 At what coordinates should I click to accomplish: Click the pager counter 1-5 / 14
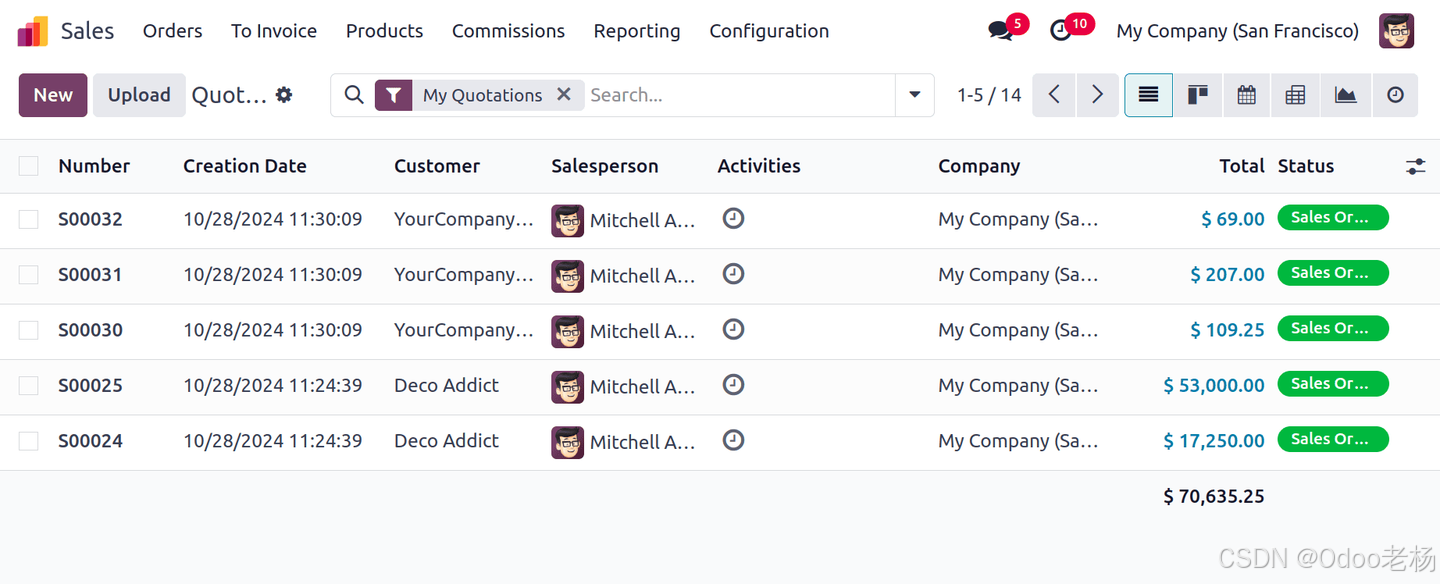tap(989, 95)
